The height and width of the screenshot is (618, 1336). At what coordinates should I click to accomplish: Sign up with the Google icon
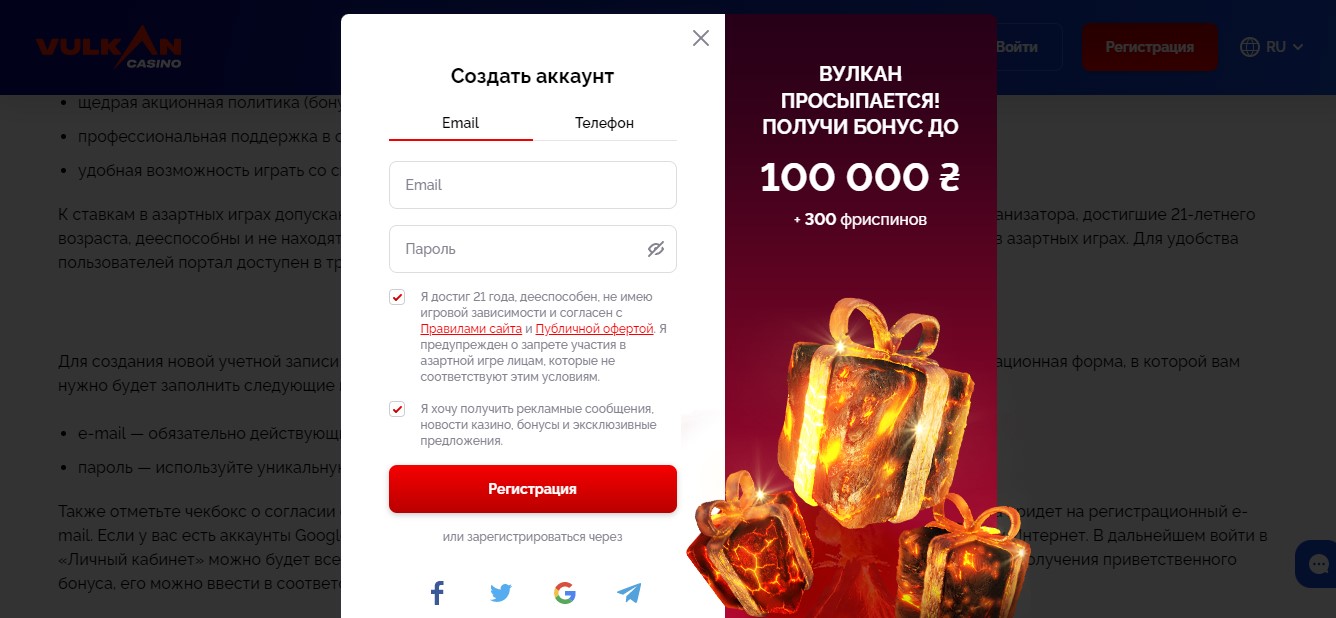pyautogui.click(x=565, y=593)
